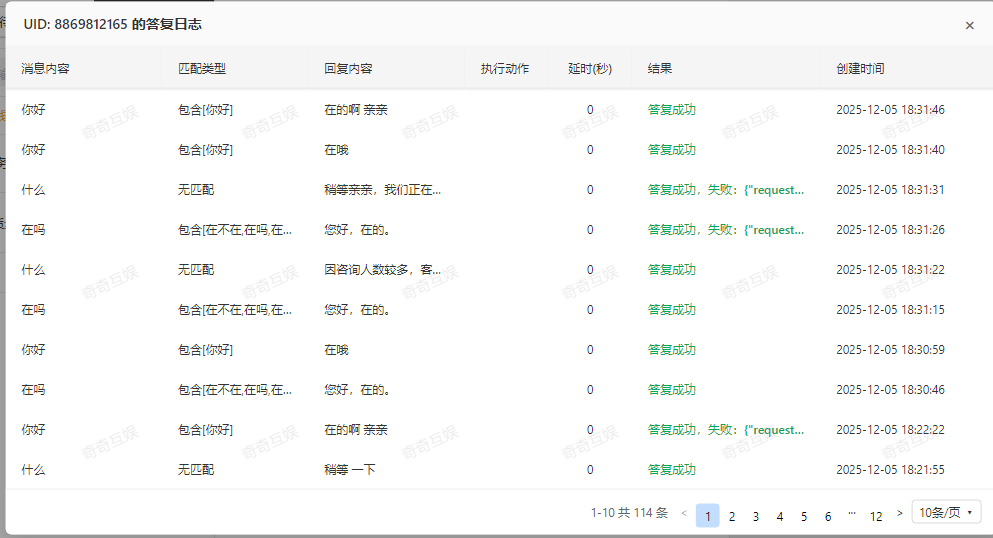Go to page 2
The width and height of the screenshot is (993, 538).
732,516
